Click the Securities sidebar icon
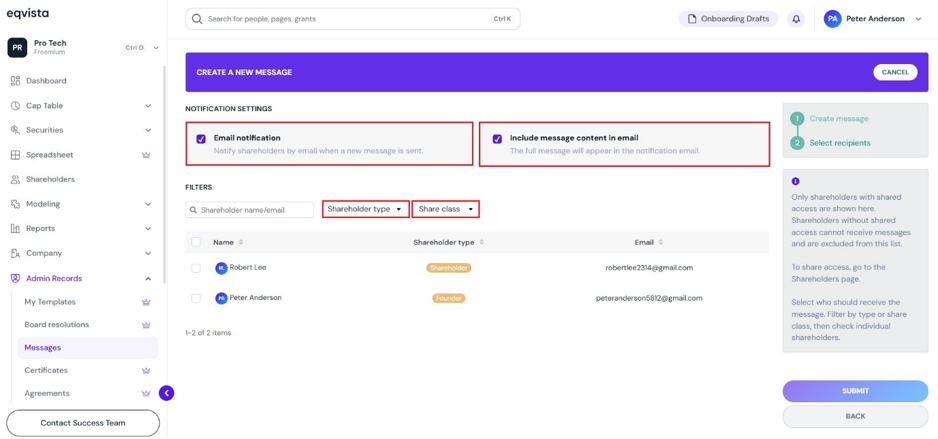Screen dimensions: 938x439 coord(16,130)
